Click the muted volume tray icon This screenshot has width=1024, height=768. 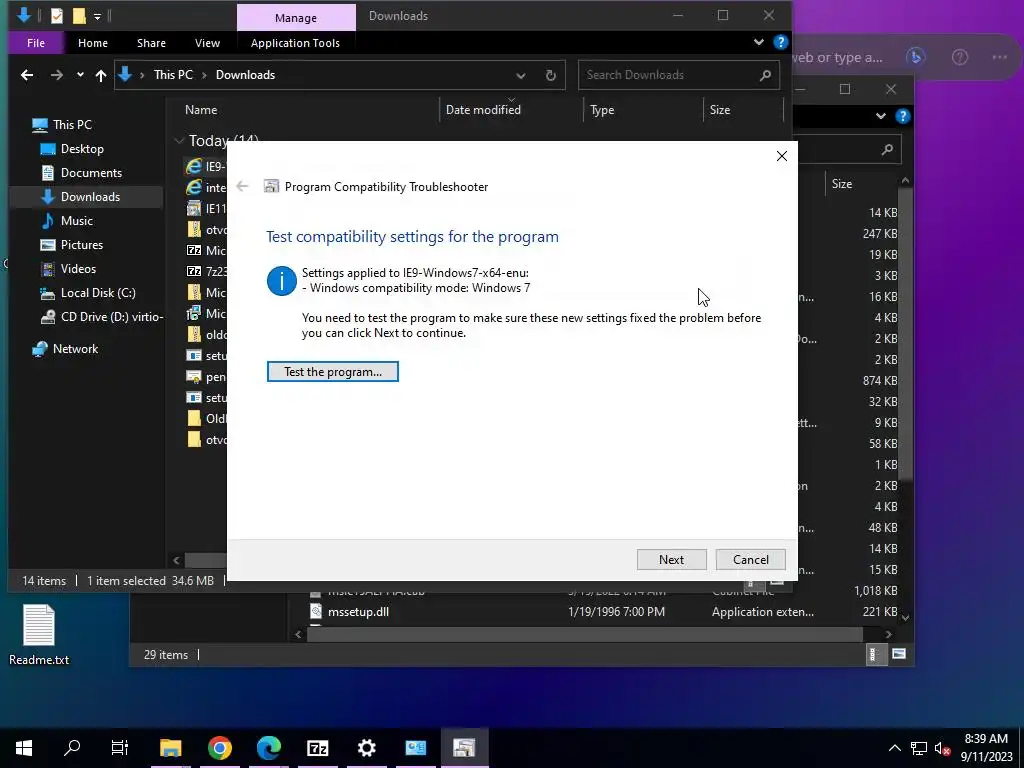click(x=942, y=748)
